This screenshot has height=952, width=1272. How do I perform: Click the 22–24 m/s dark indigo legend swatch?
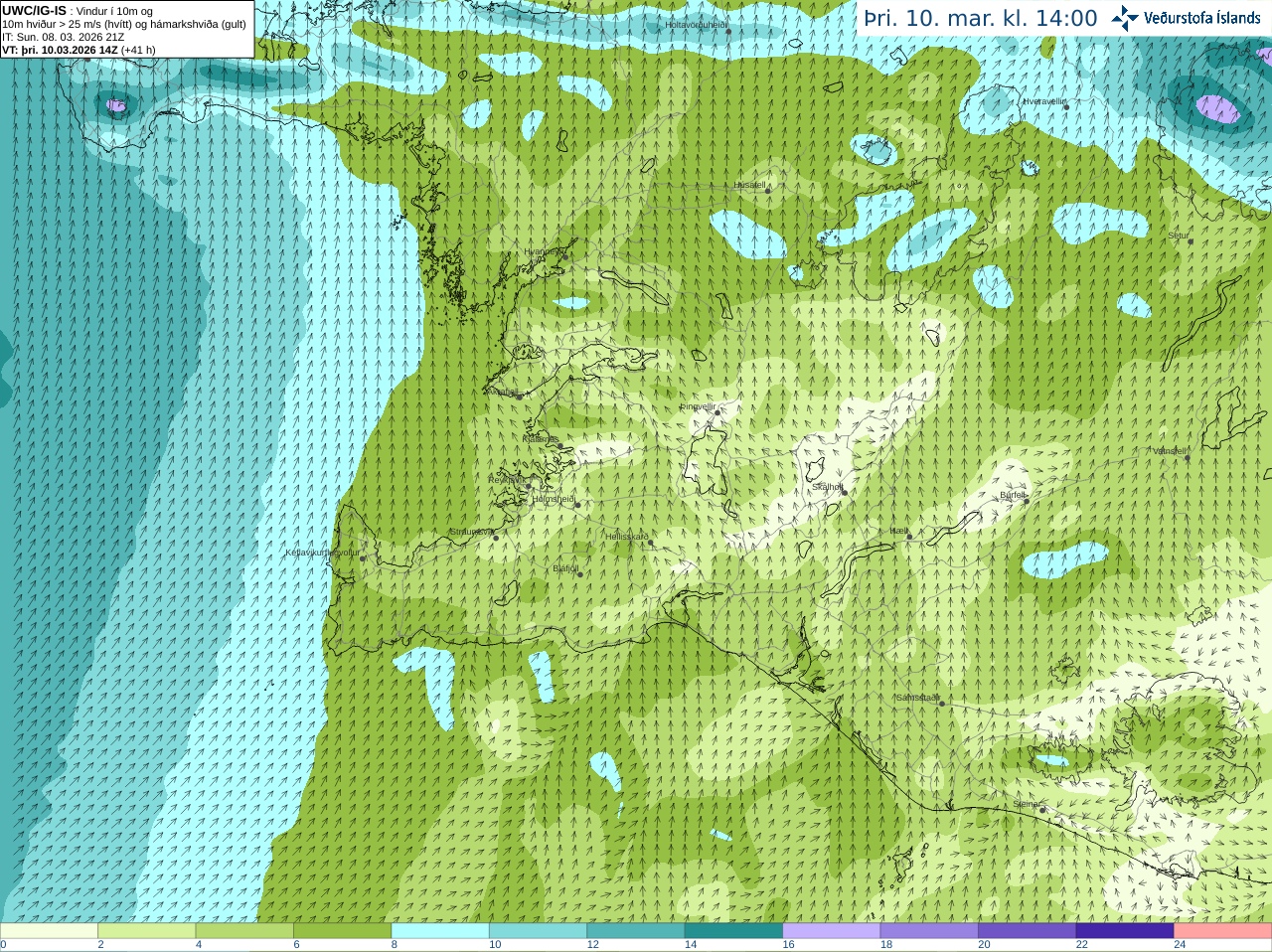tap(1125, 931)
